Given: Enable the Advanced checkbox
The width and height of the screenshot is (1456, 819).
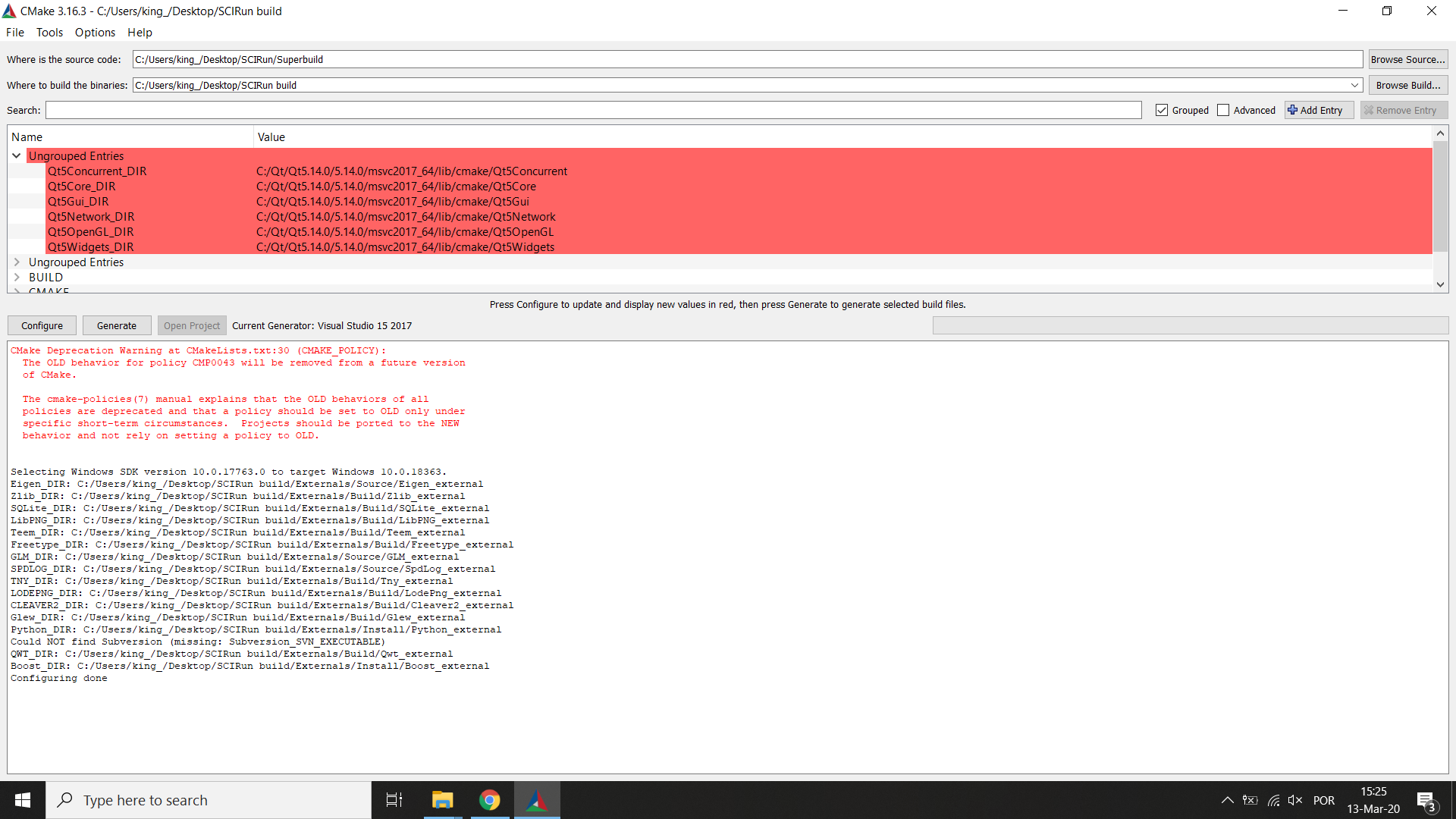Looking at the screenshot, I should [x=1222, y=110].
